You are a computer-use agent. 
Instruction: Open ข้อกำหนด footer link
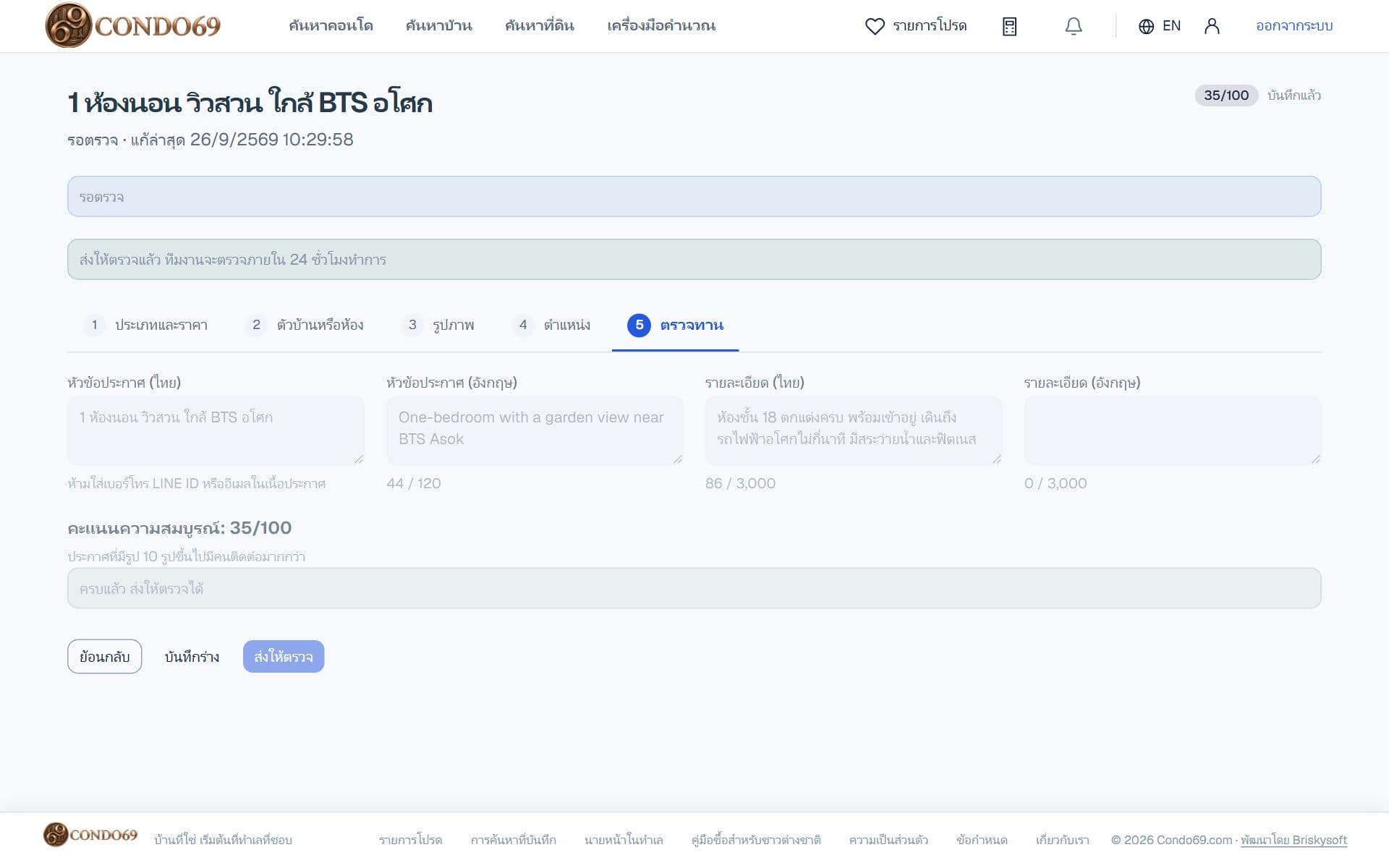[982, 841]
